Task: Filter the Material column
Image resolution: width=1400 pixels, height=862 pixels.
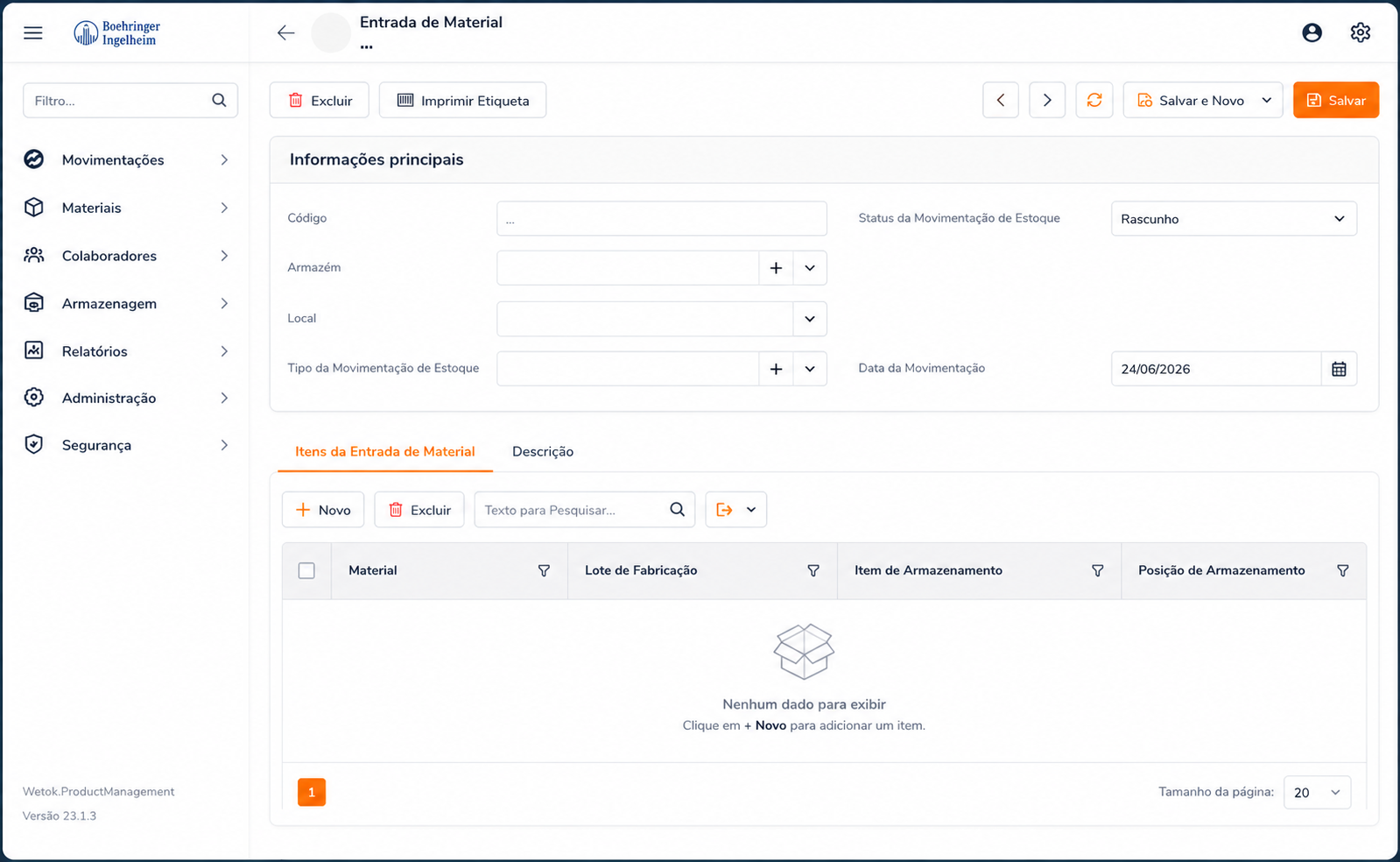Action: pyautogui.click(x=544, y=570)
